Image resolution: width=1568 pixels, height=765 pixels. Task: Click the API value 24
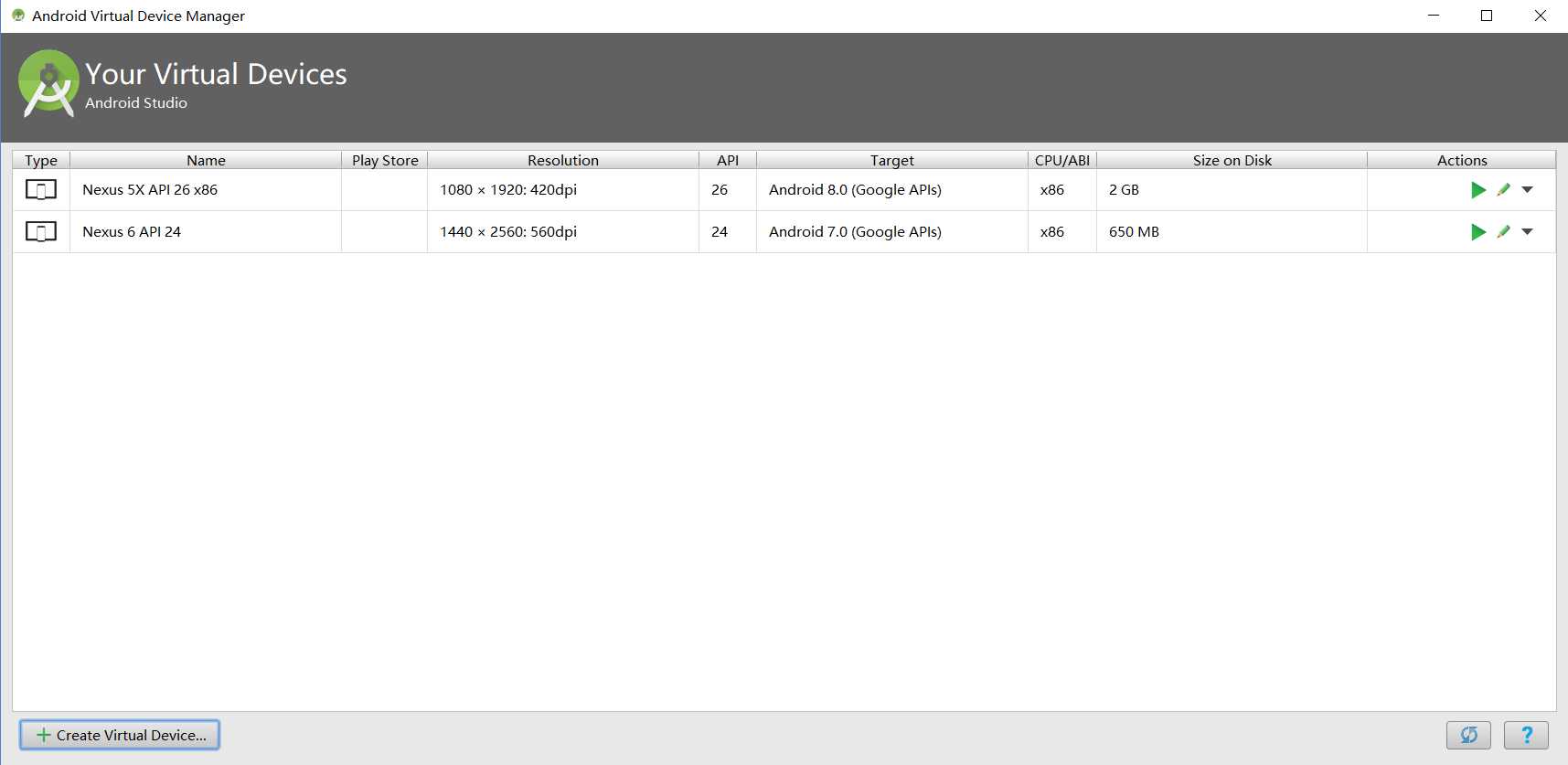point(720,232)
